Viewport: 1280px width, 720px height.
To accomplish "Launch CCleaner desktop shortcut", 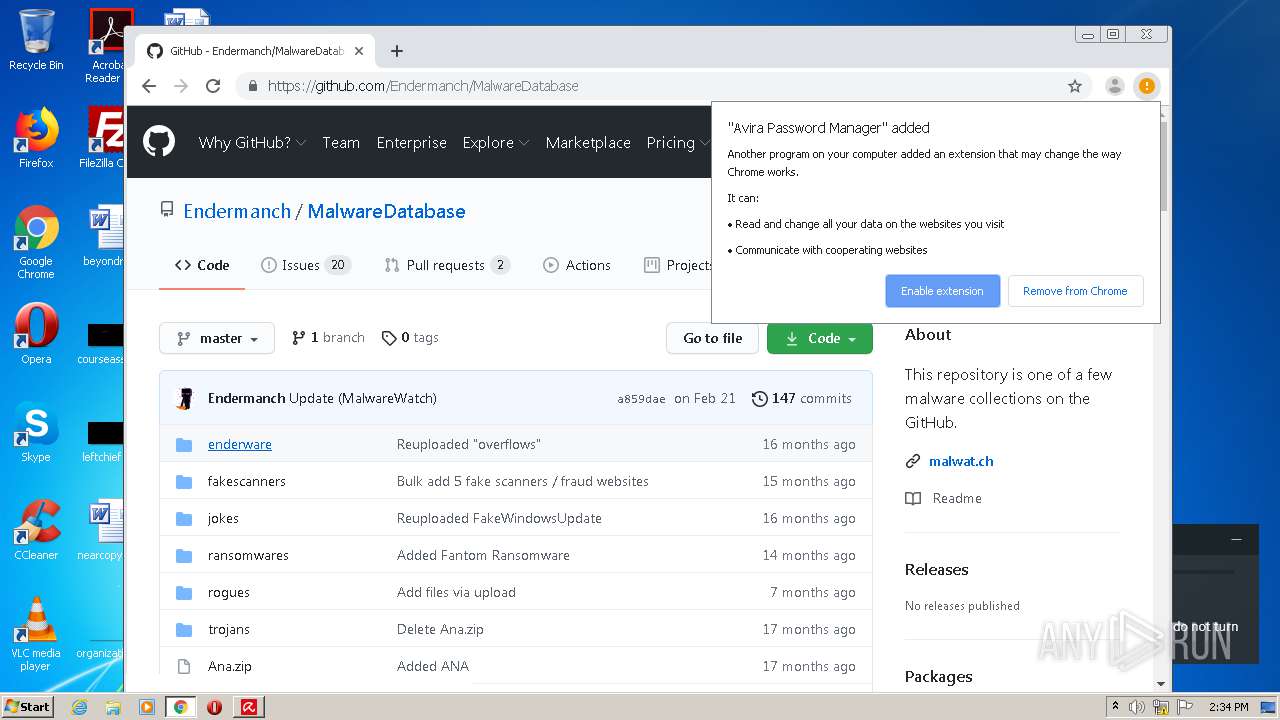I will (36, 530).
